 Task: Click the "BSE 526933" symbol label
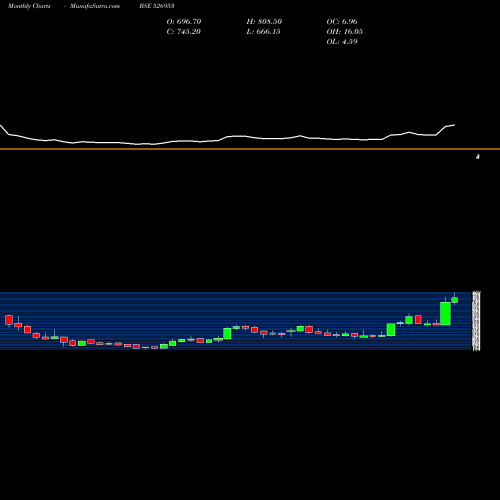click(x=157, y=6)
